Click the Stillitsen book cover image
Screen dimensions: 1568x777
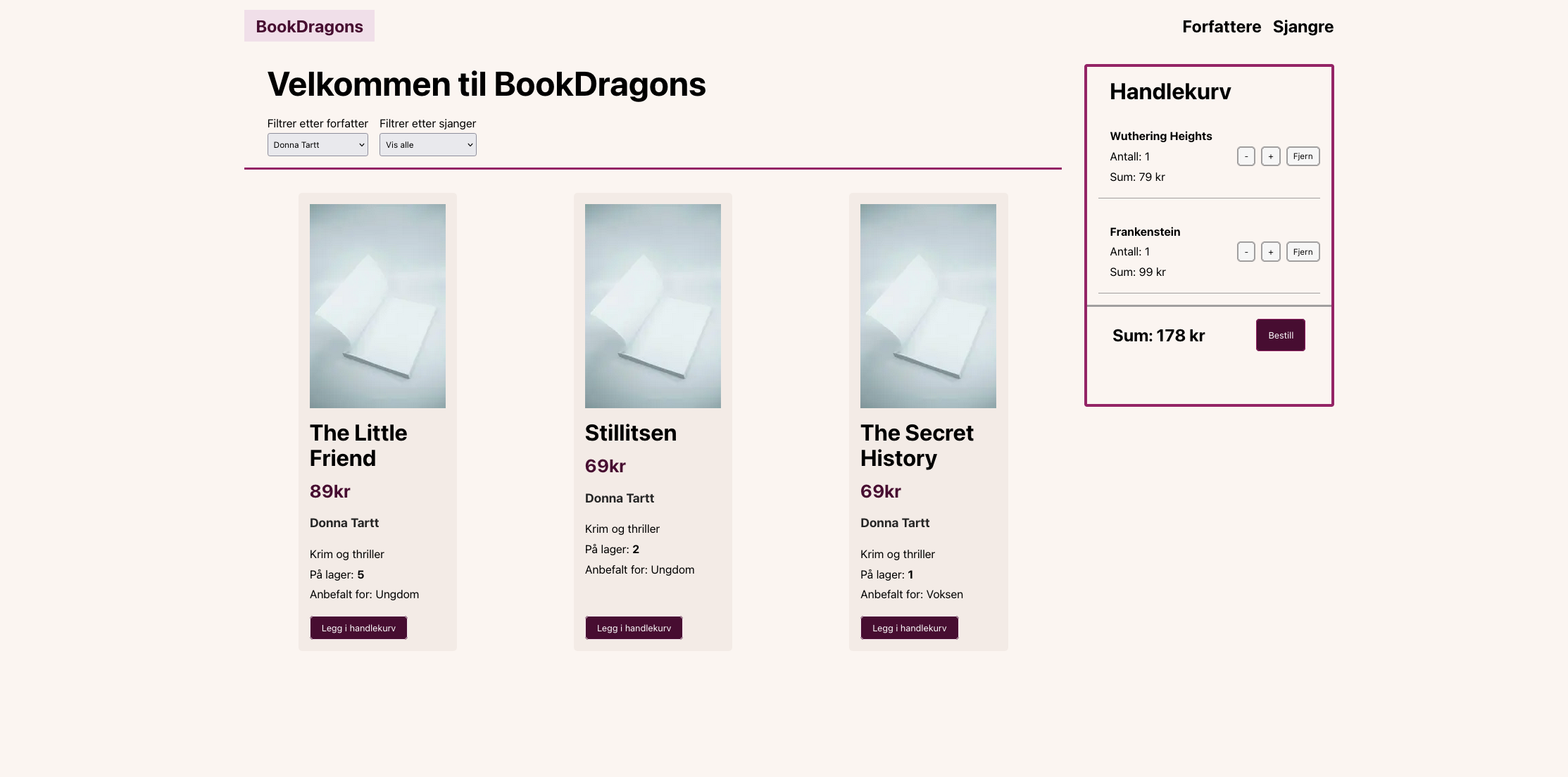tap(653, 306)
